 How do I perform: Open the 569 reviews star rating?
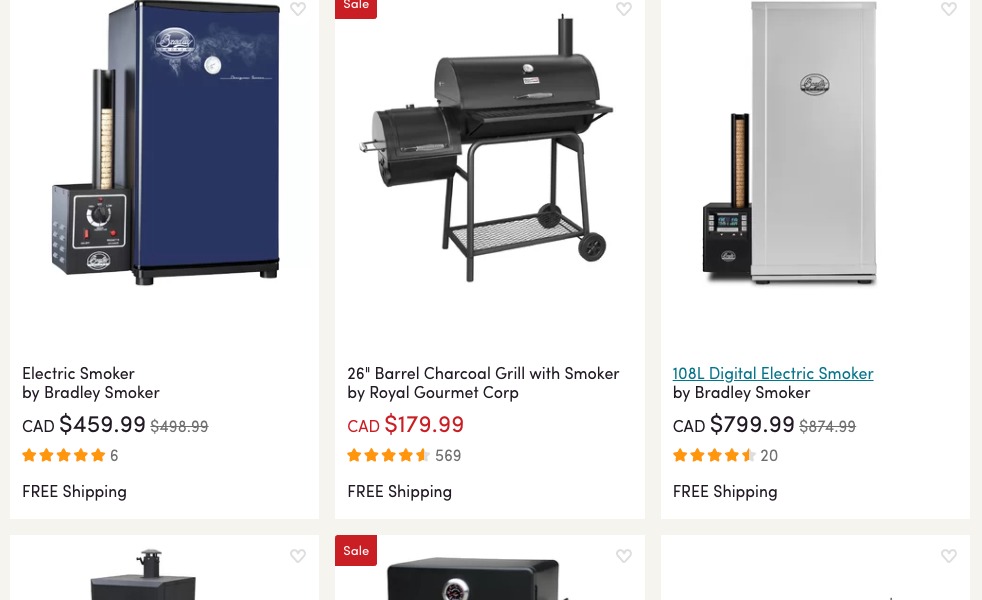(x=404, y=455)
